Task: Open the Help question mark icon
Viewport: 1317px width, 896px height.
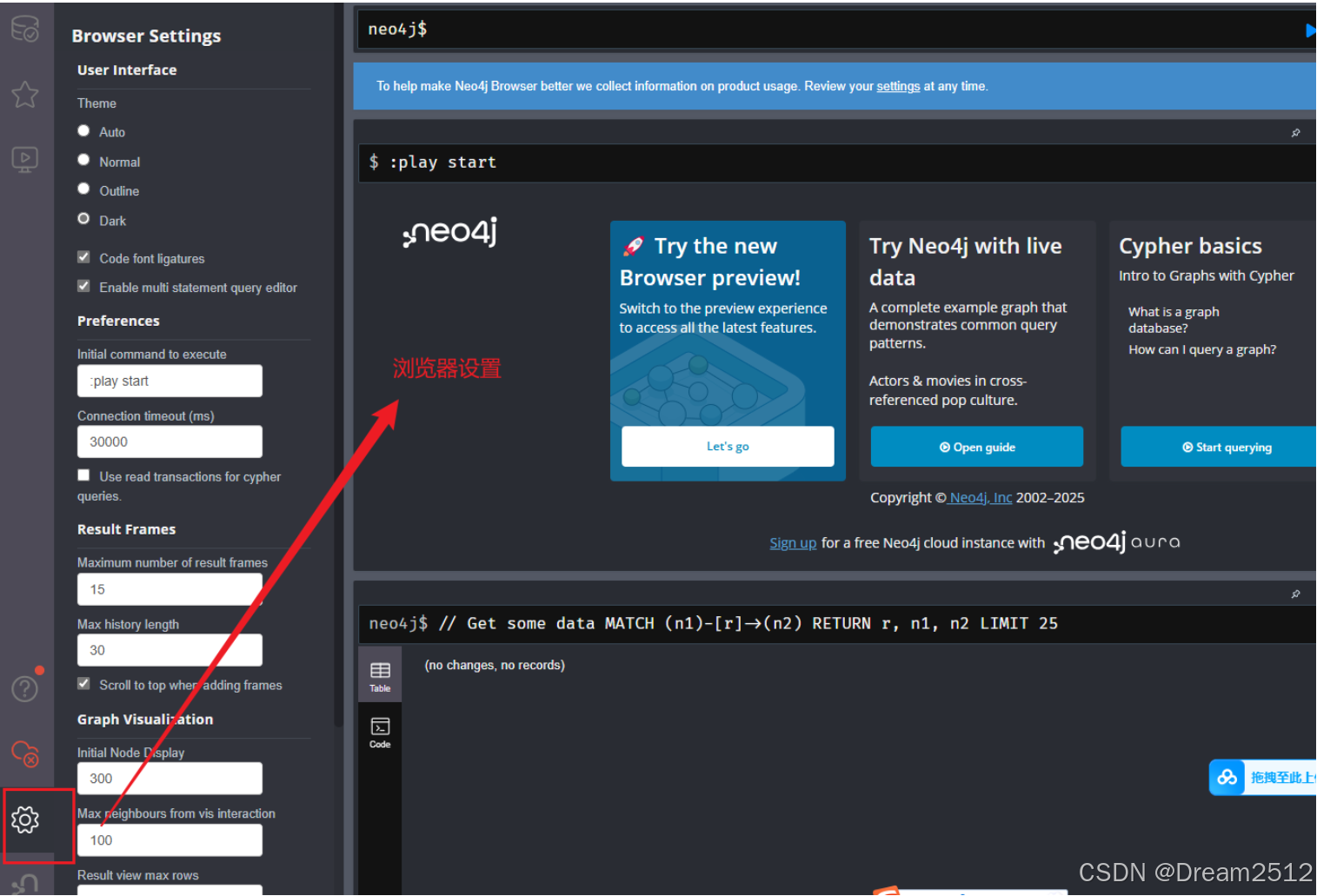Action: (24, 688)
